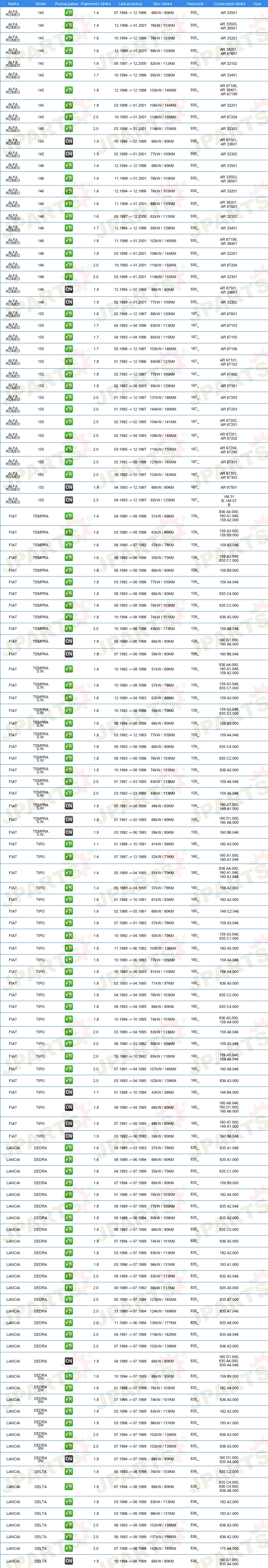Viewport: 268px width, 1568px height.
Task: Click petrol icon in Alfa 155 AR 67301 row
Action: point(69,462)
